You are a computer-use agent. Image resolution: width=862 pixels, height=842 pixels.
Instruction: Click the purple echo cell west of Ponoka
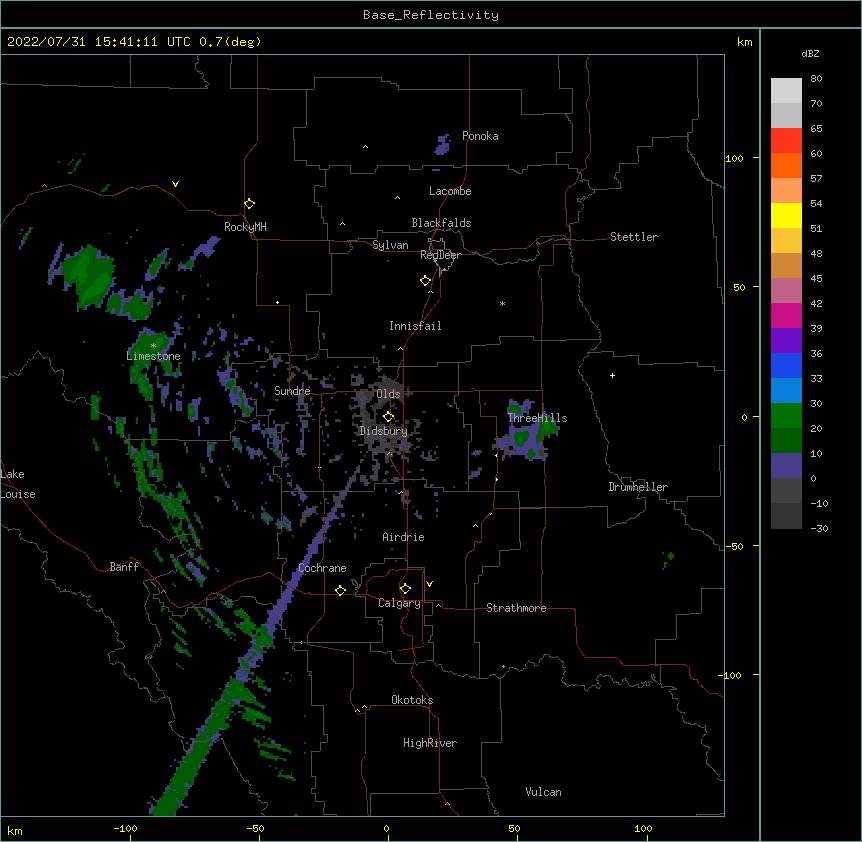[x=443, y=145]
